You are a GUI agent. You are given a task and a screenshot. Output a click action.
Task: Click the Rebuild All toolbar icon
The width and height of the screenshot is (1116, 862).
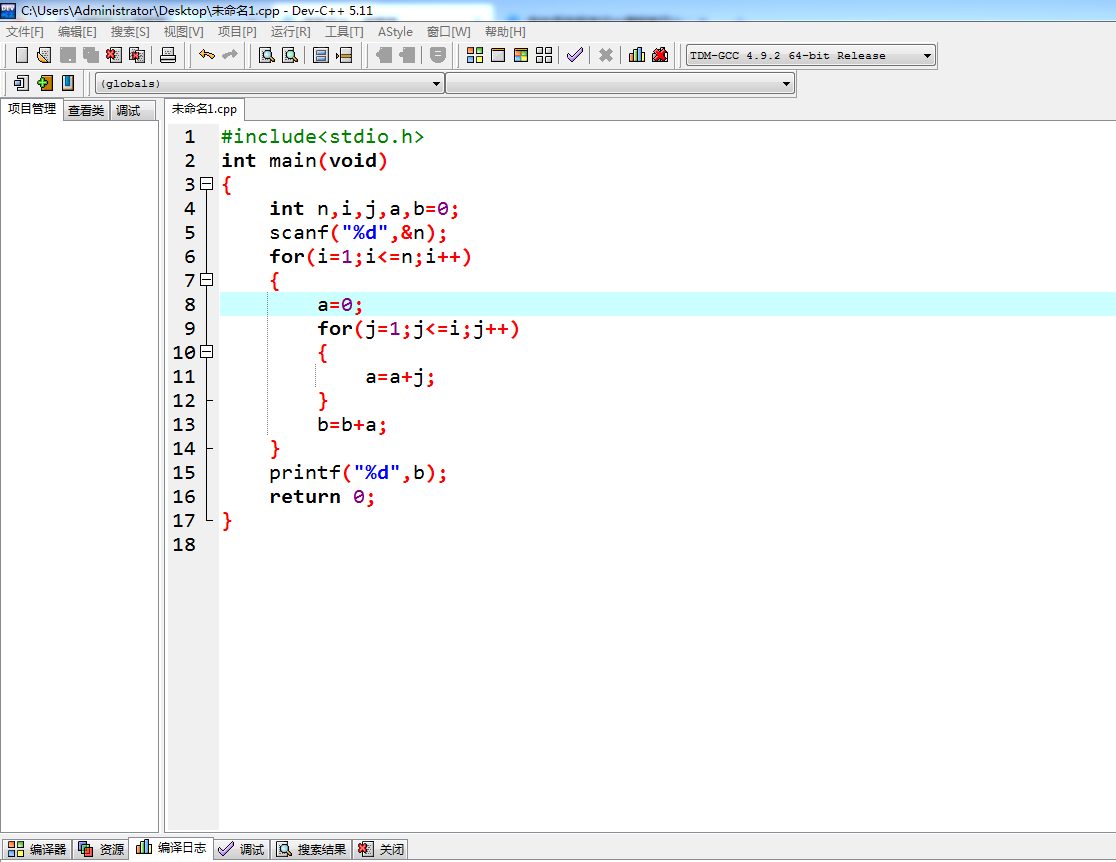click(x=544, y=55)
